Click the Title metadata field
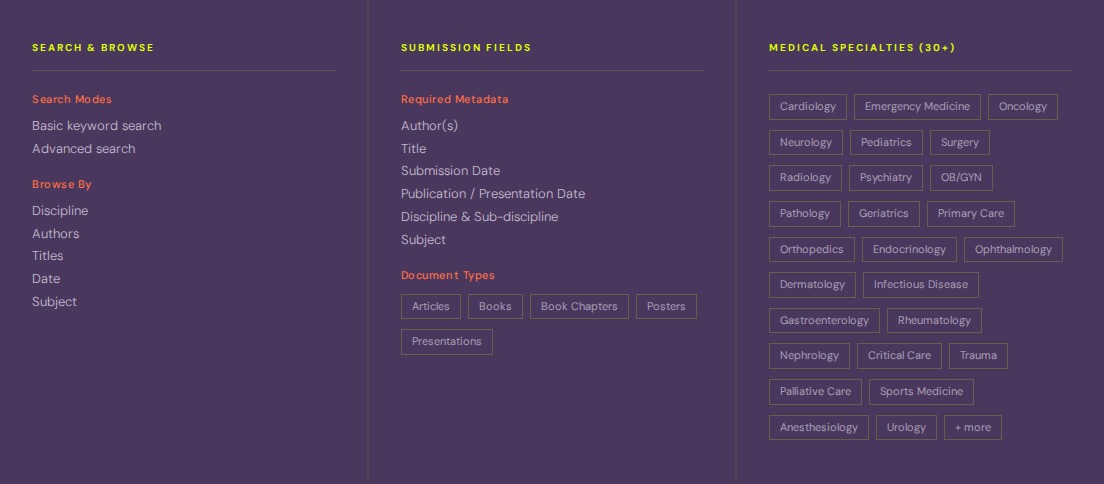 tap(413, 149)
